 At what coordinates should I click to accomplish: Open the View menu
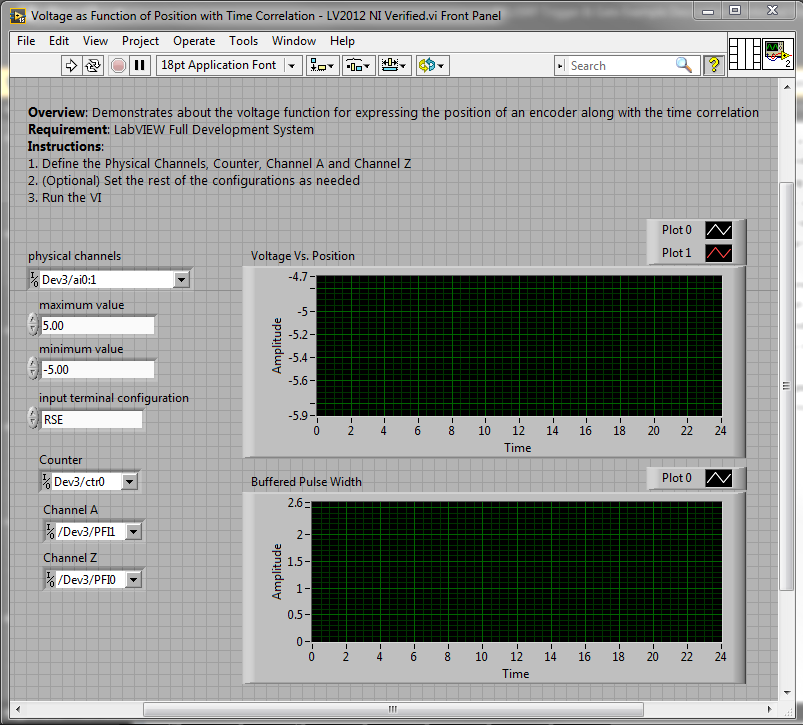pyautogui.click(x=95, y=41)
